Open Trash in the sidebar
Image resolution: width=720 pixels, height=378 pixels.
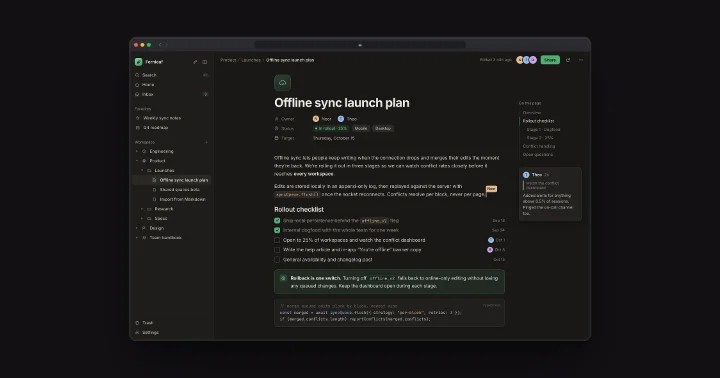[172, 323]
